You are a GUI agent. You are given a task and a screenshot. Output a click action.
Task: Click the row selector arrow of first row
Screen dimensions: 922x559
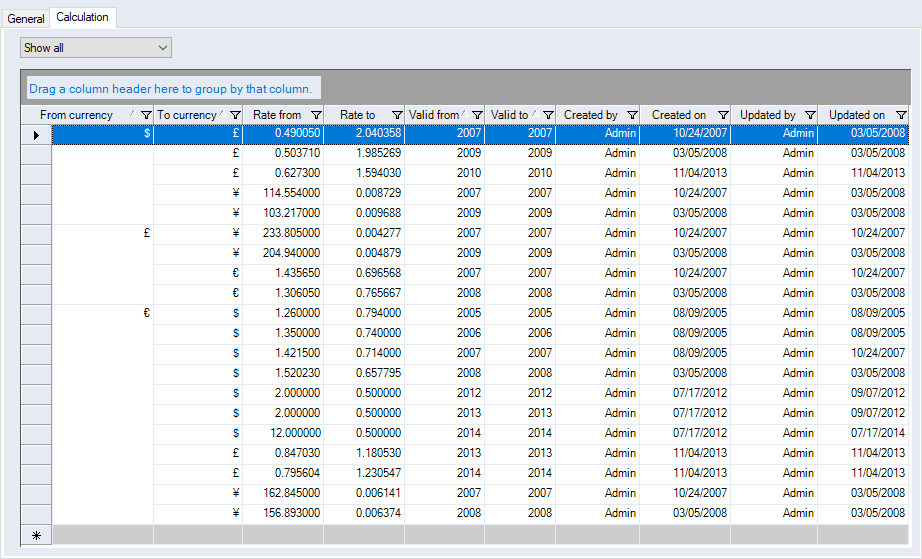[36, 134]
